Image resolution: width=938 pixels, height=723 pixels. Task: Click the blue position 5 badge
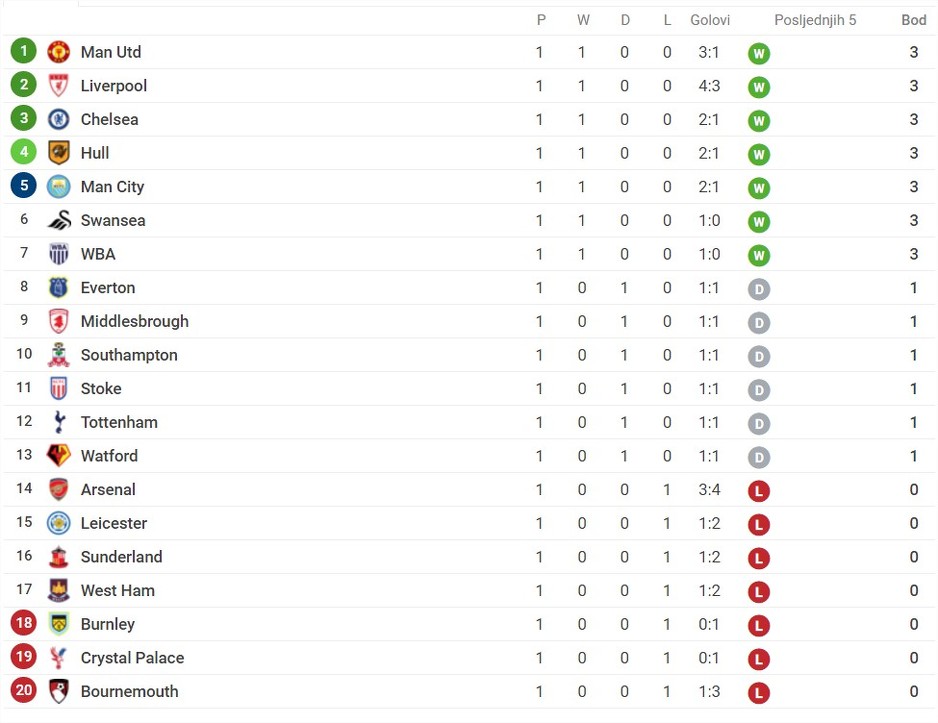(x=23, y=185)
